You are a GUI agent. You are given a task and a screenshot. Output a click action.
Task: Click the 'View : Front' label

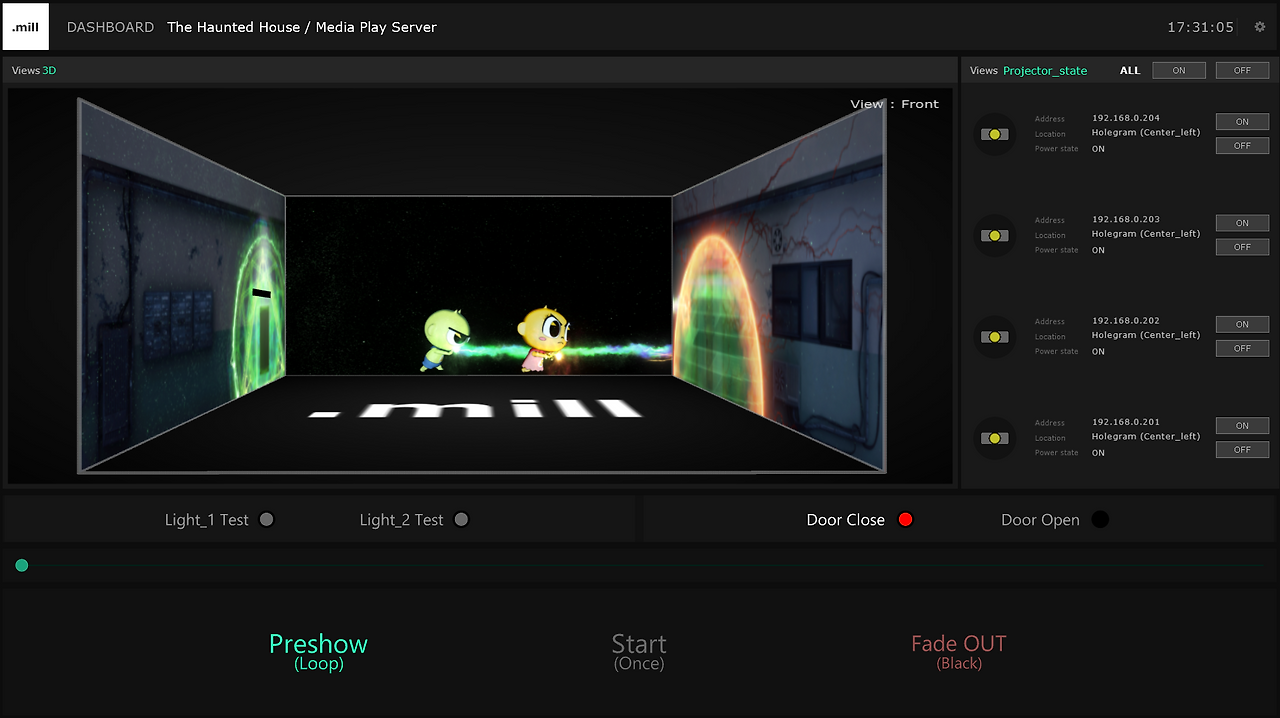[895, 104]
